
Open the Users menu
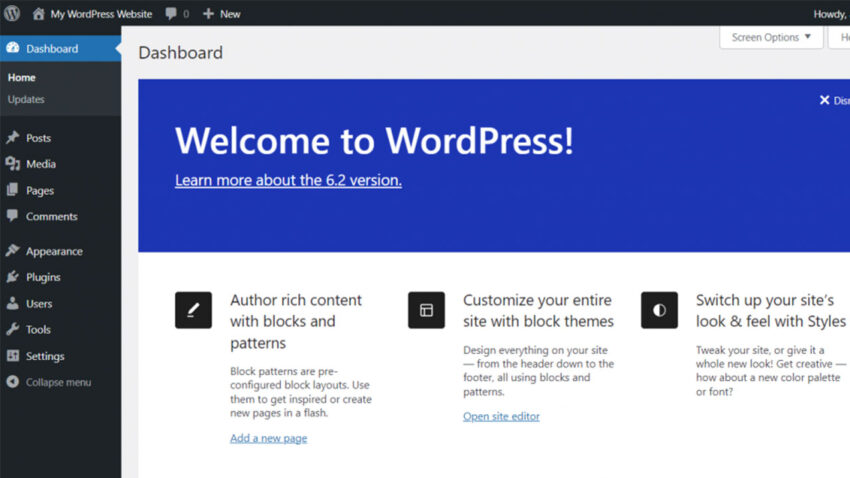[39, 303]
